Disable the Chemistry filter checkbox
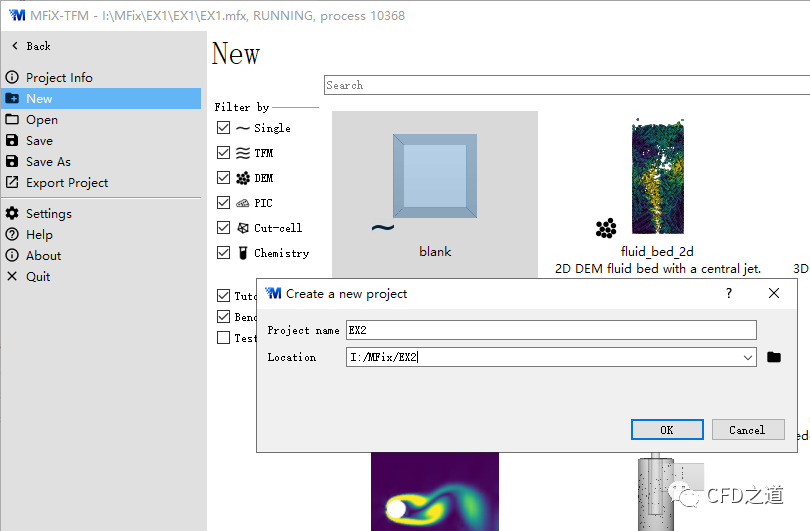The width and height of the screenshot is (810, 531). tap(223, 253)
